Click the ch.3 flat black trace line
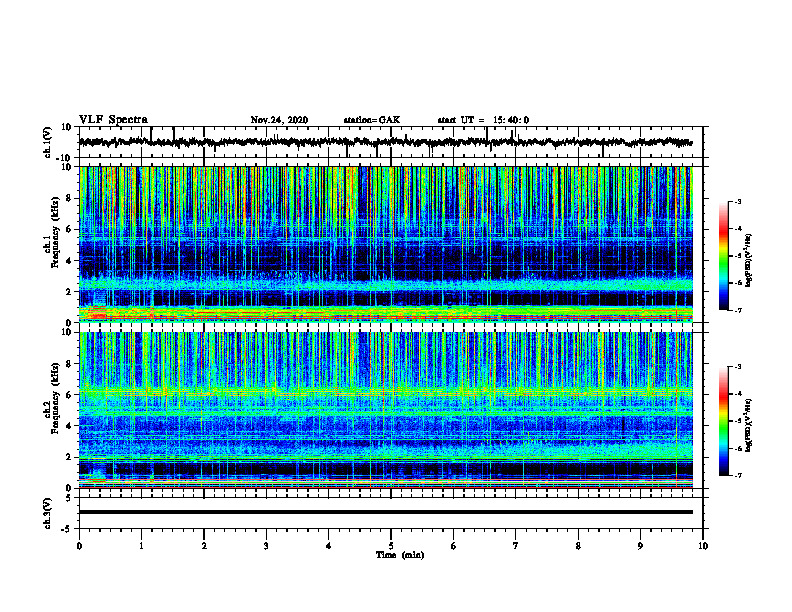The image size is (792, 612). 386,512
